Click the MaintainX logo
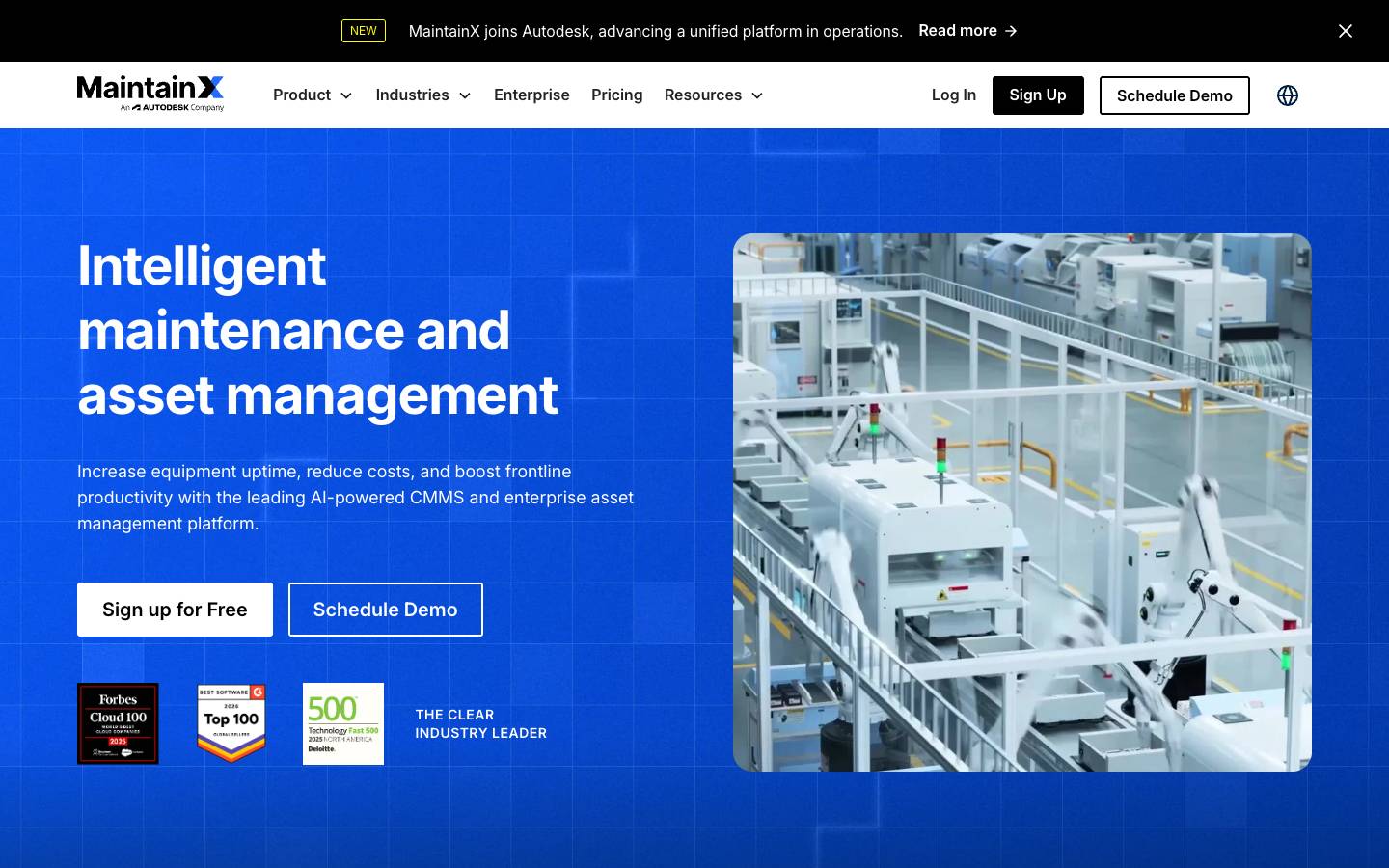This screenshot has height=868, width=1389. click(x=150, y=94)
